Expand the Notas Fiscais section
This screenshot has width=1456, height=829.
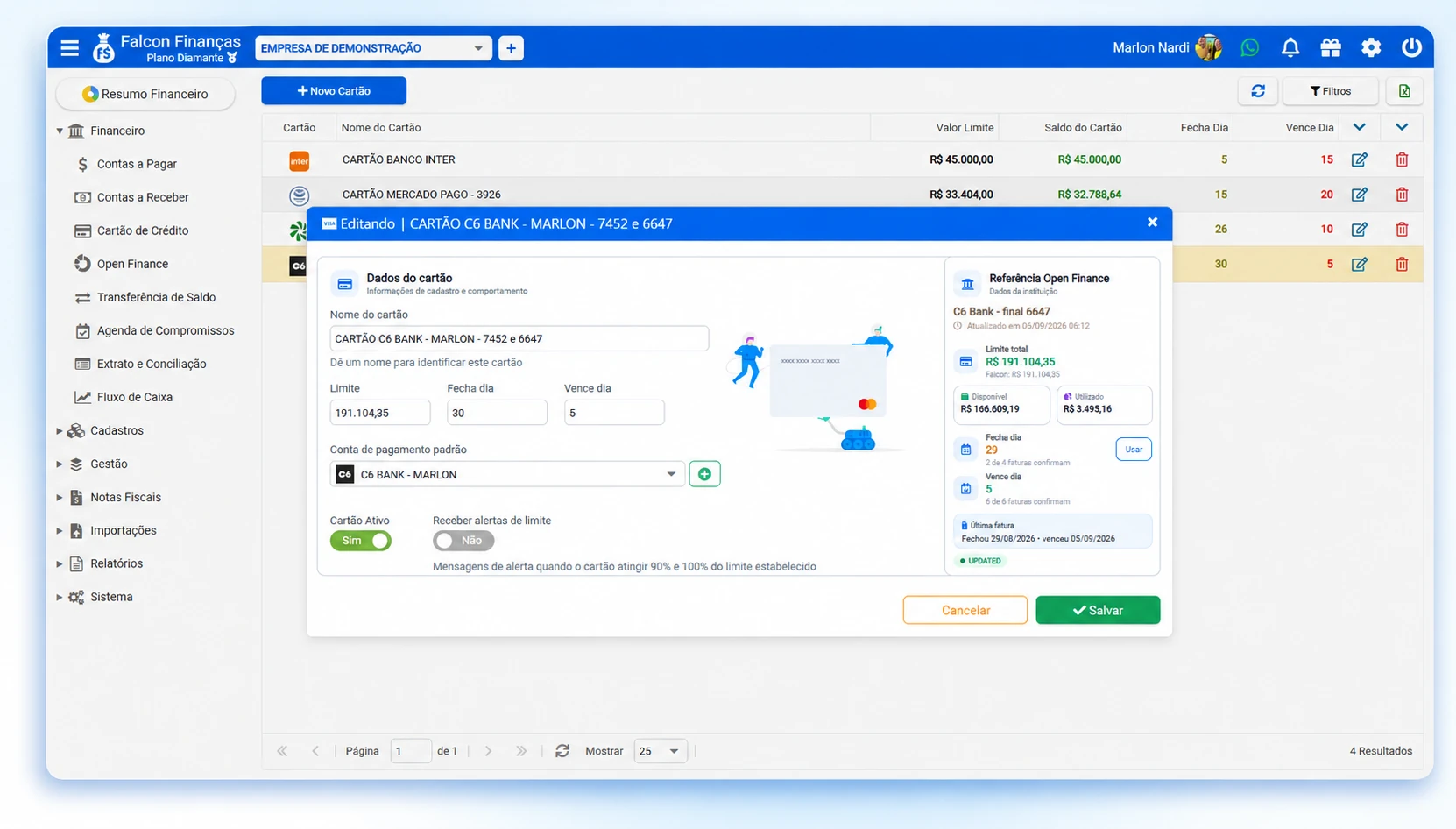click(60, 497)
